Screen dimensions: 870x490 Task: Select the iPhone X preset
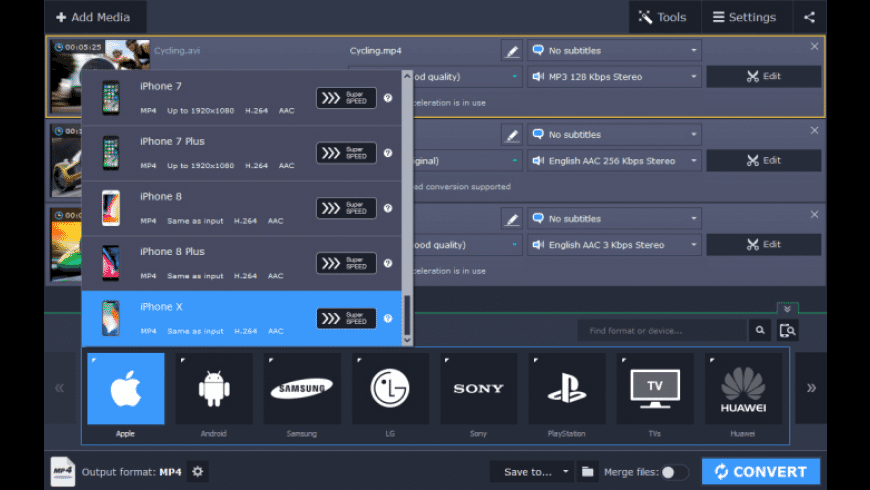pos(241,319)
